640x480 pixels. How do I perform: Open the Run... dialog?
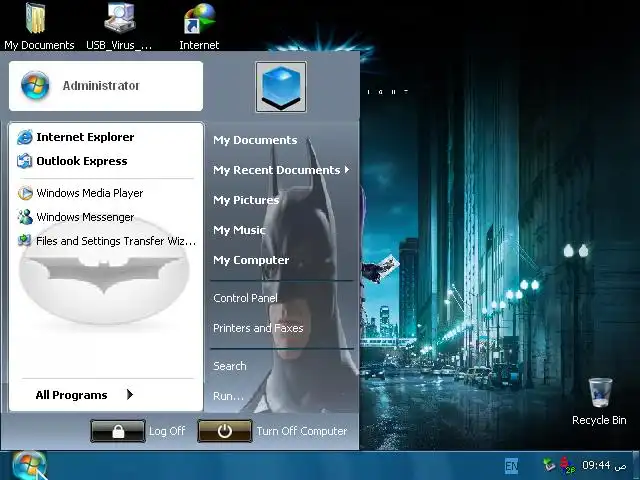(228, 396)
